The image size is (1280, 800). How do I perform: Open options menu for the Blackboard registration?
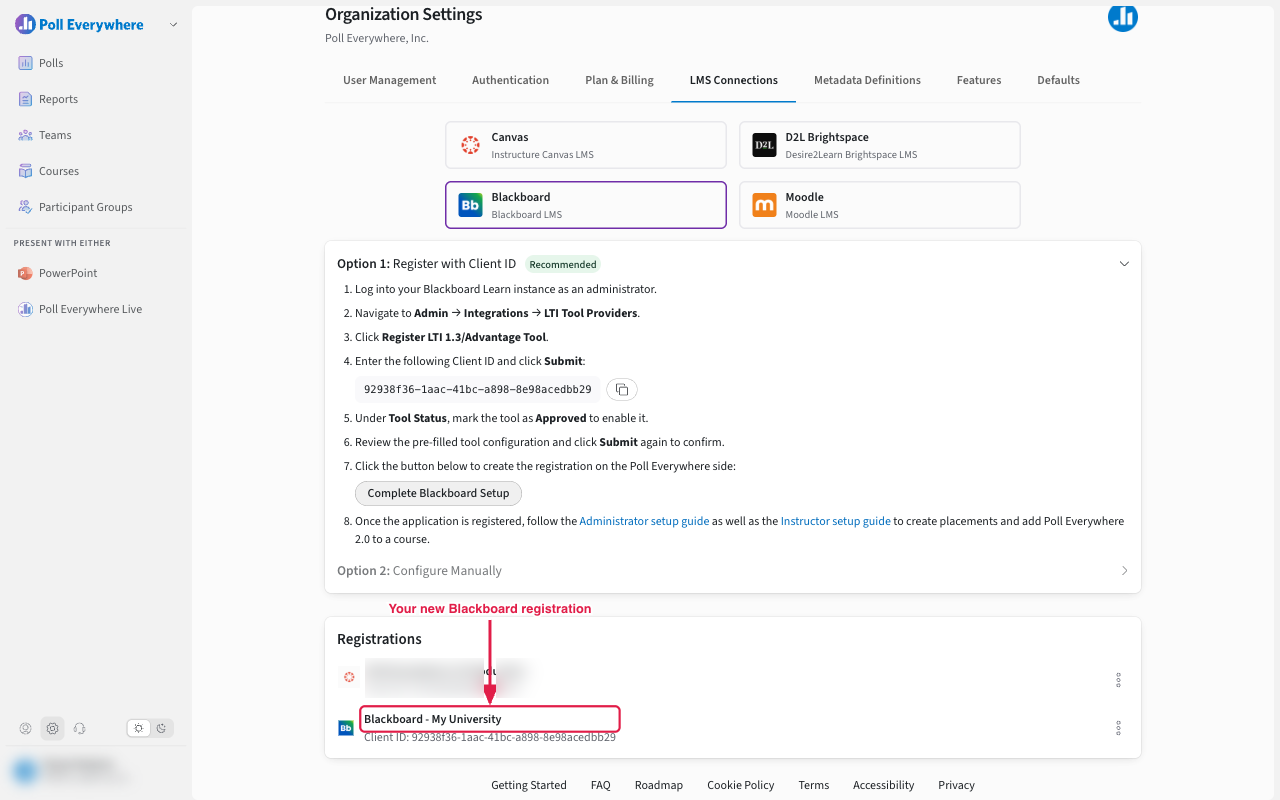[1118, 728]
